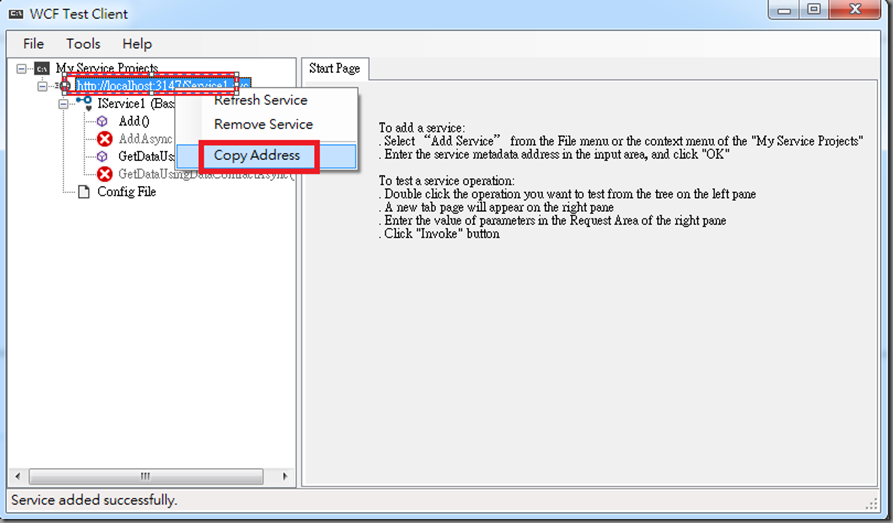
Task: Click the 'Click "Invoke" button' instruction line
Action: coord(439,234)
